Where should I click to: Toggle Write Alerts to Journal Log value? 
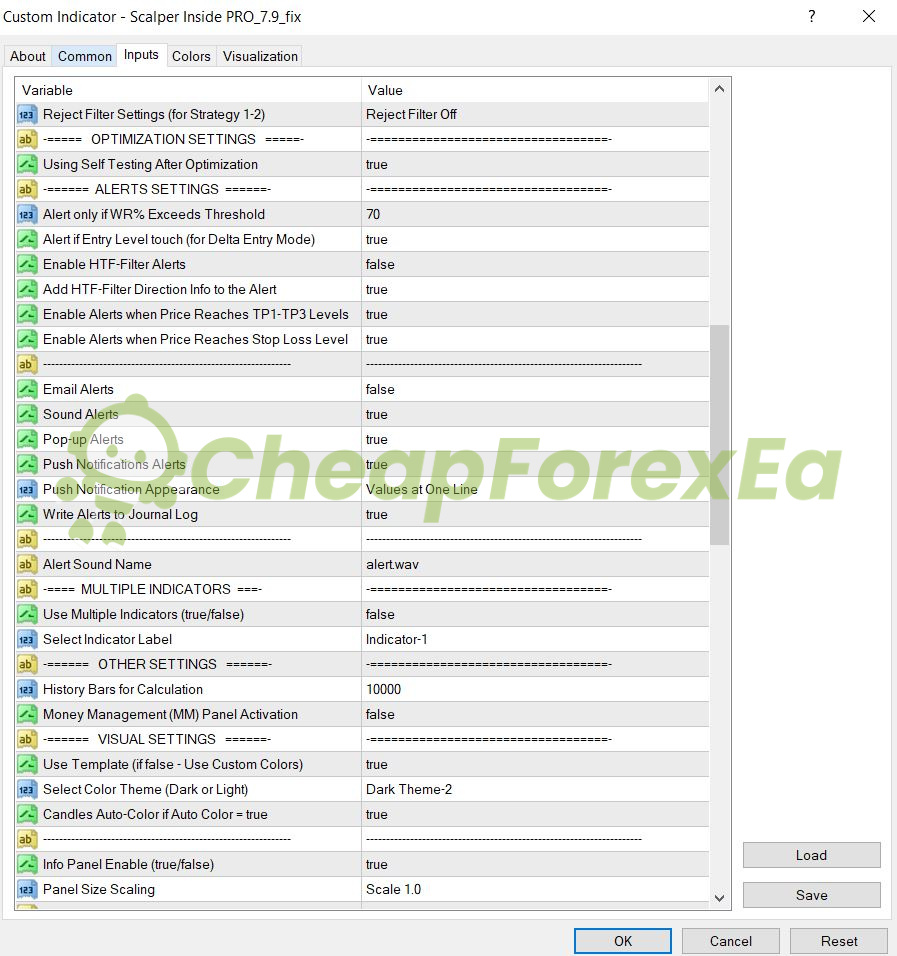[535, 515]
